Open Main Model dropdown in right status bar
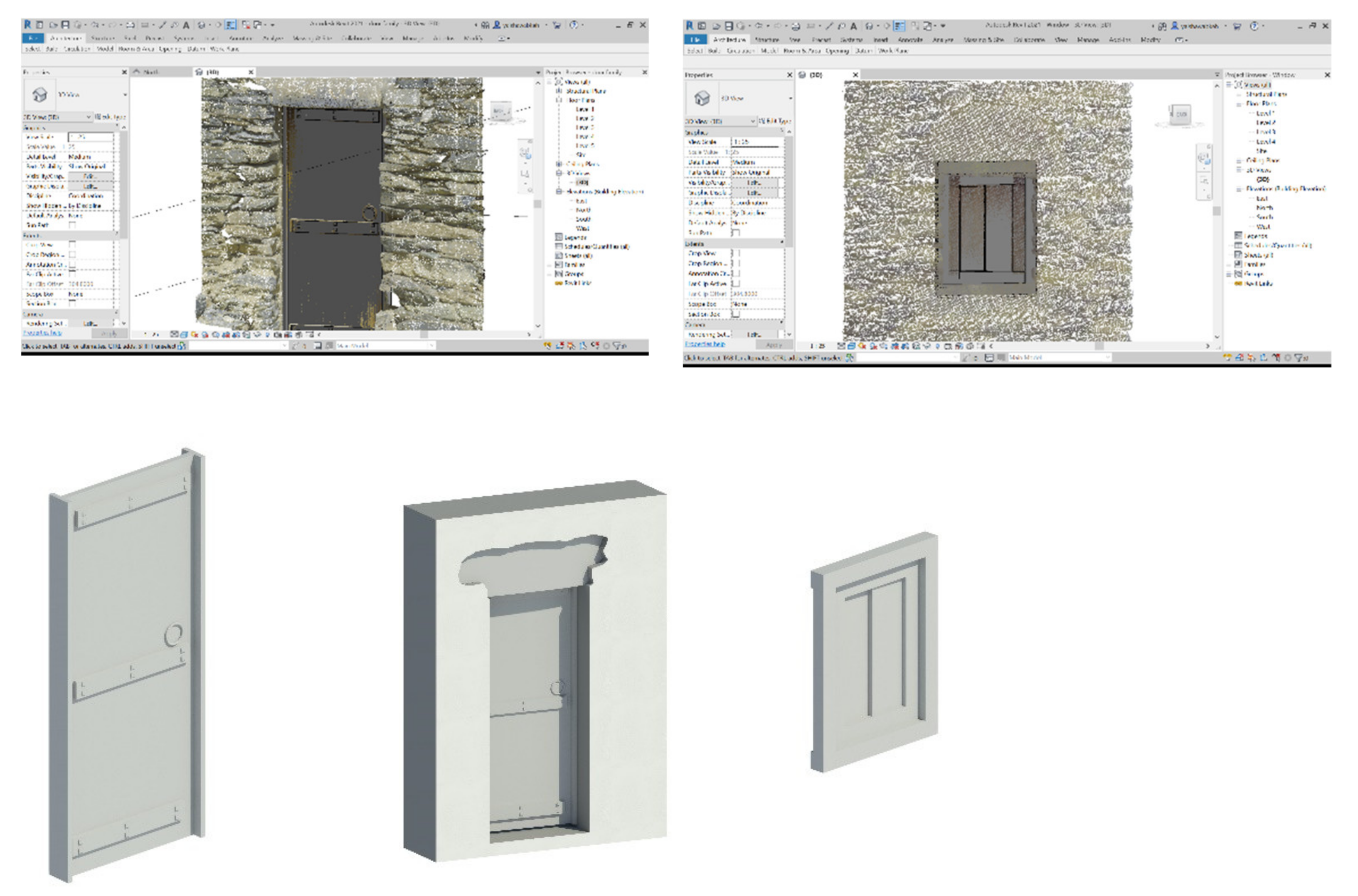The image size is (1358, 896). point(1107,357)
